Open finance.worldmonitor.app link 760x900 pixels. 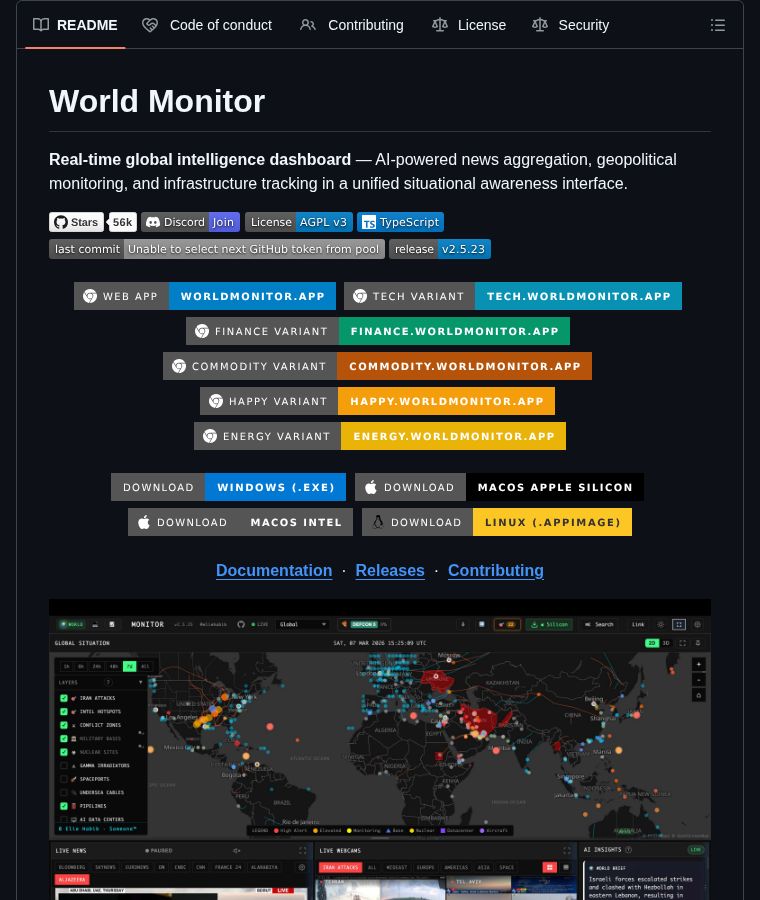pos(378,331)
